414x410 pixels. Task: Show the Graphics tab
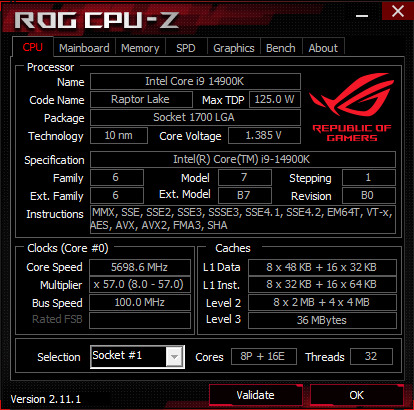click(234, 48)
